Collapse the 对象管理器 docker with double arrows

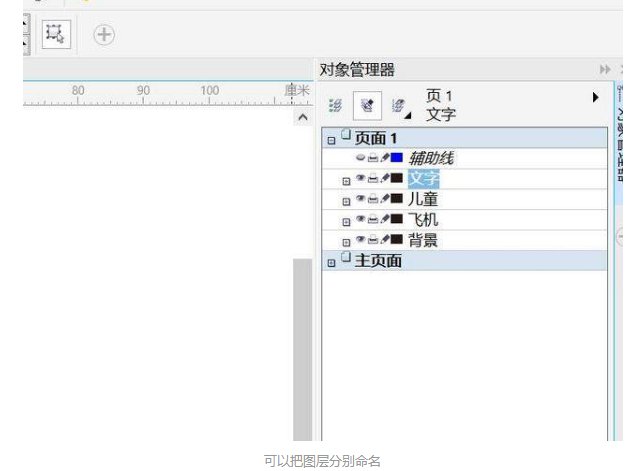click(605, 69)
